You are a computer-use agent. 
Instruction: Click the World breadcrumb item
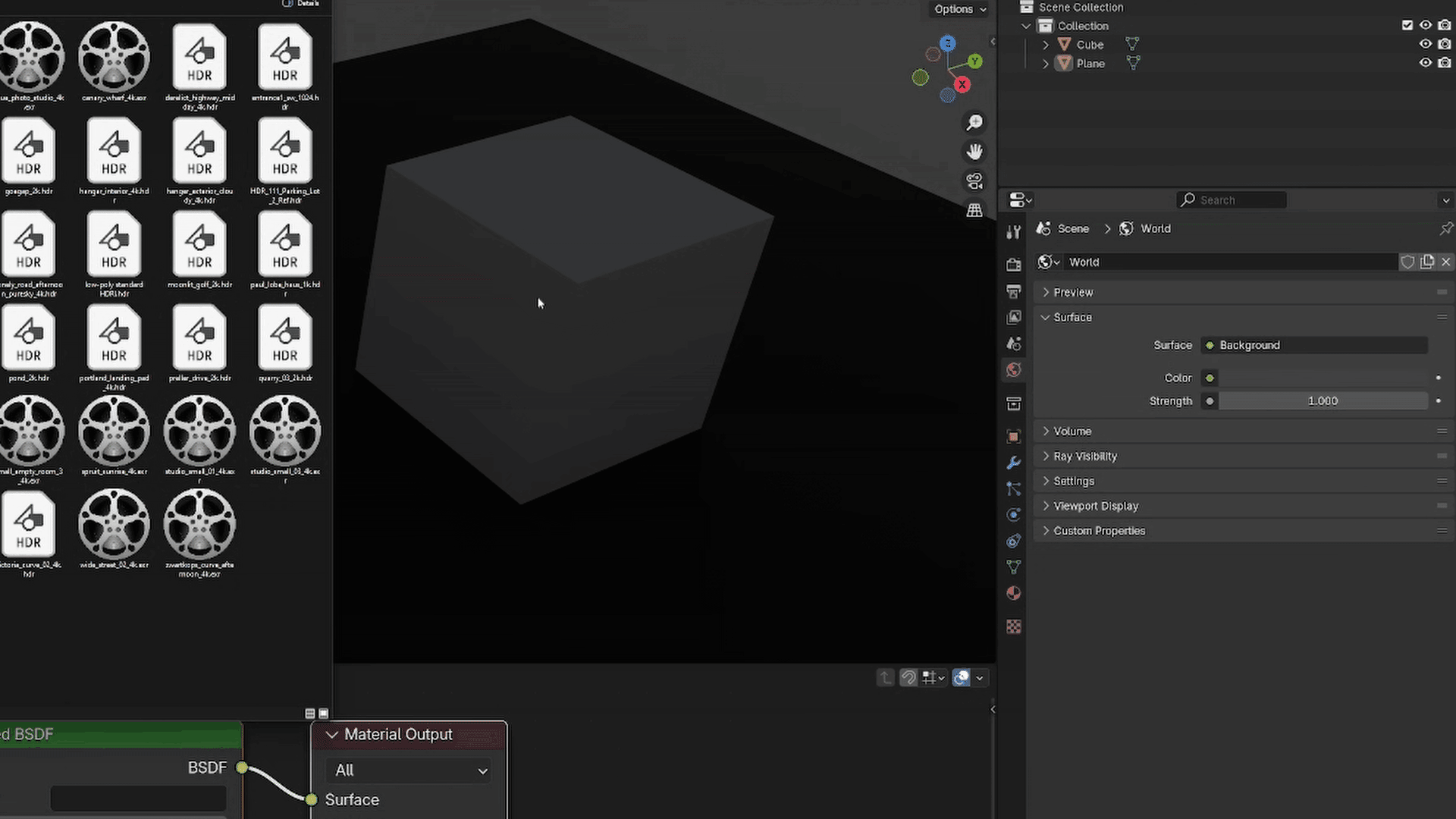pyautogui.click(x=1155, y=229)
